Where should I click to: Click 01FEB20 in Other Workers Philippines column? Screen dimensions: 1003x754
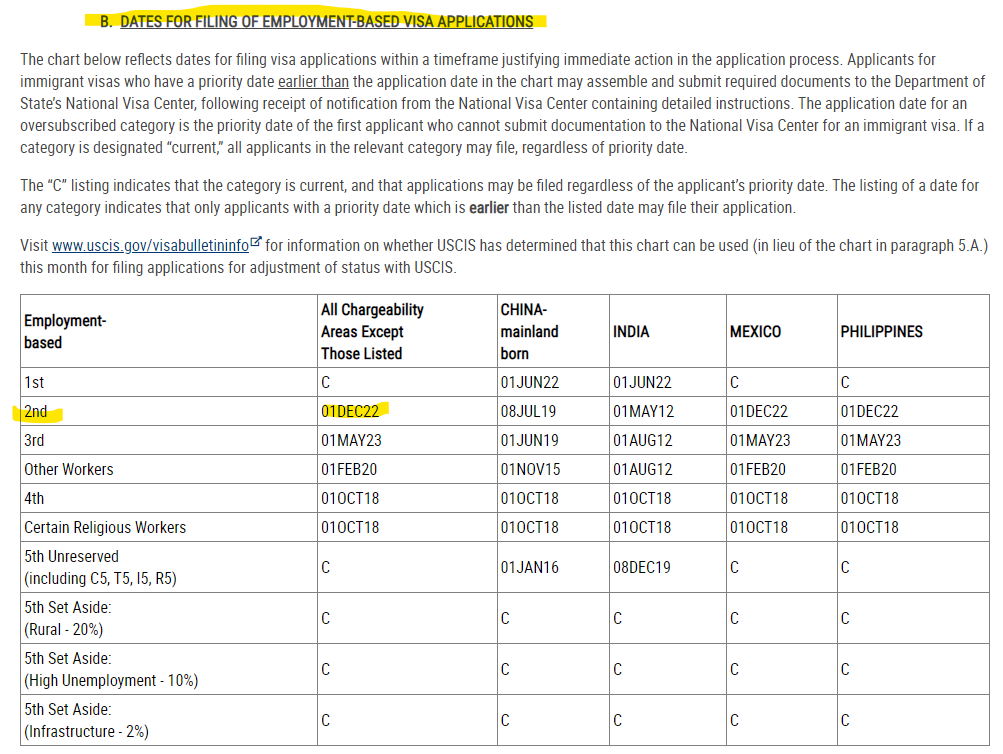(869, 469)
